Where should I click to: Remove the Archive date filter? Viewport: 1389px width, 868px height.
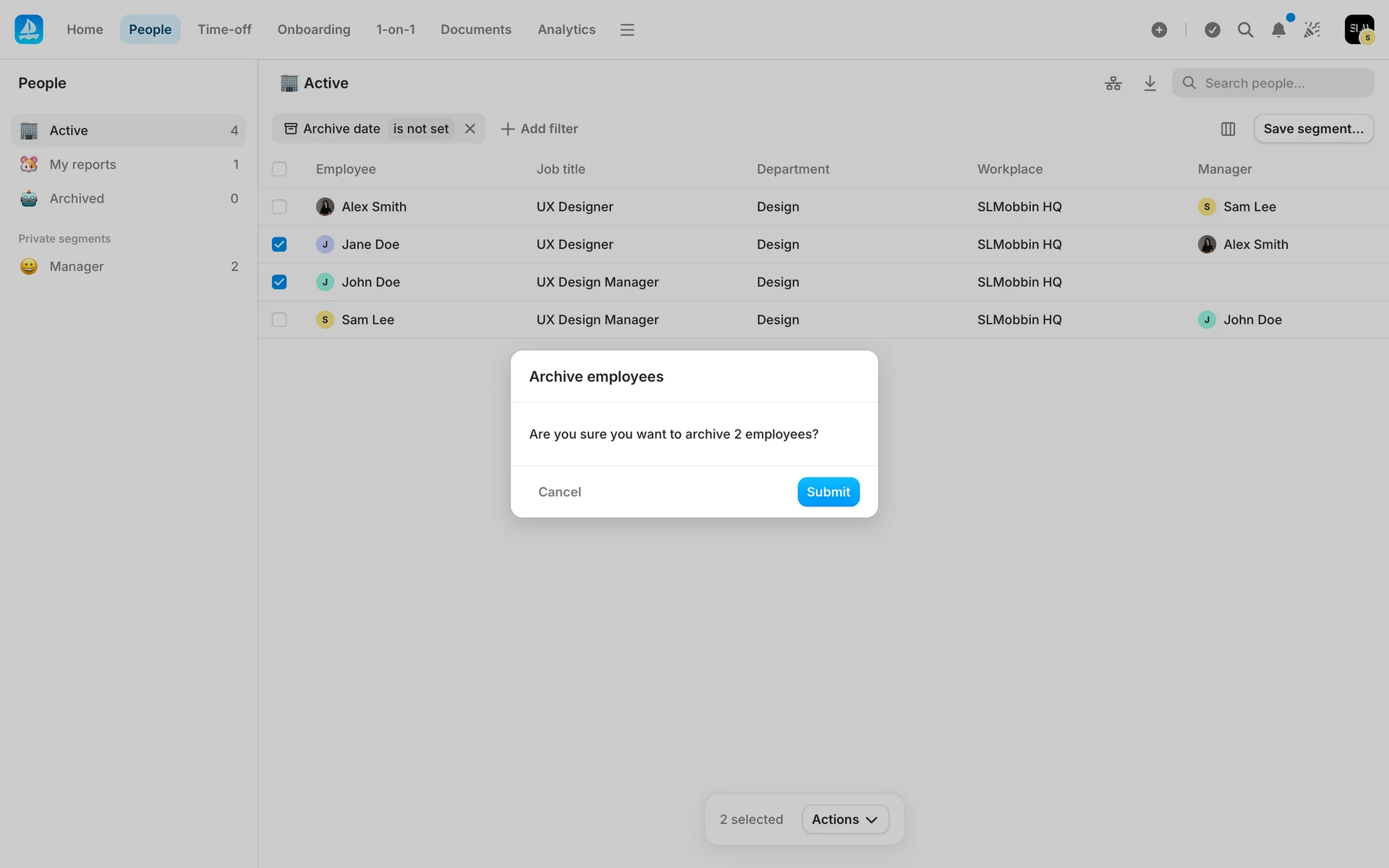470,129
